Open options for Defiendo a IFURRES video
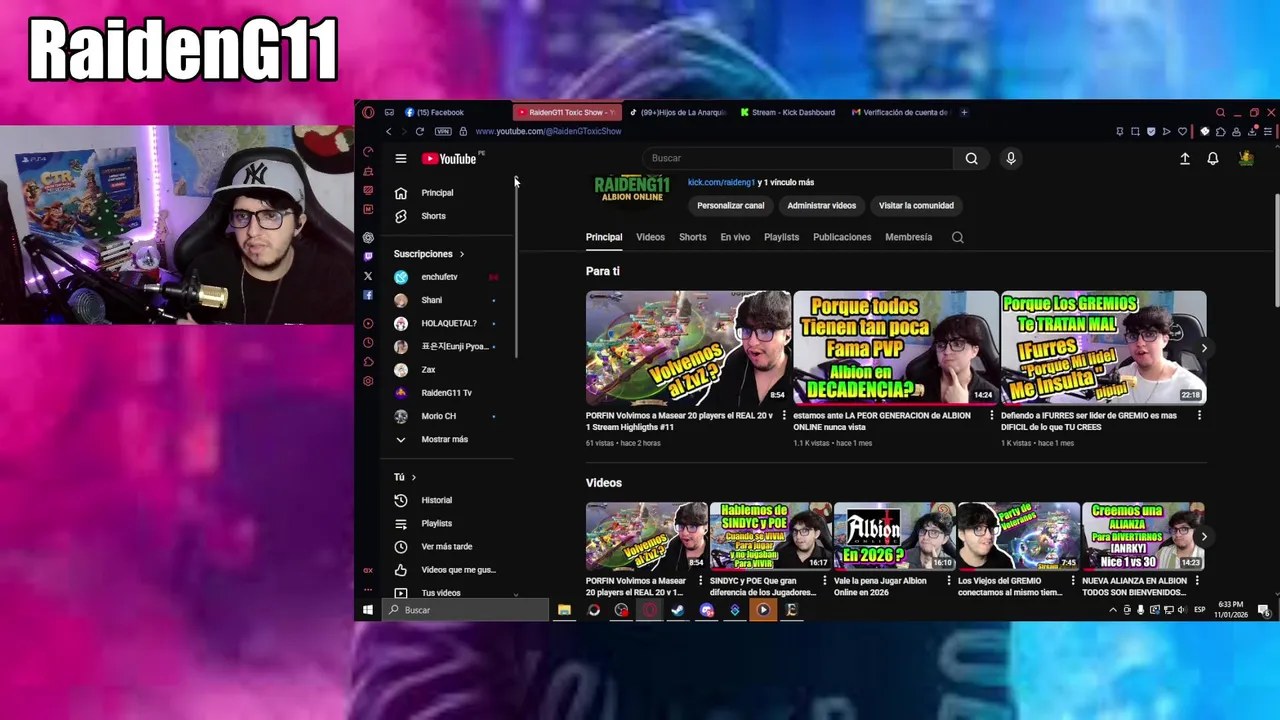 1199,415
